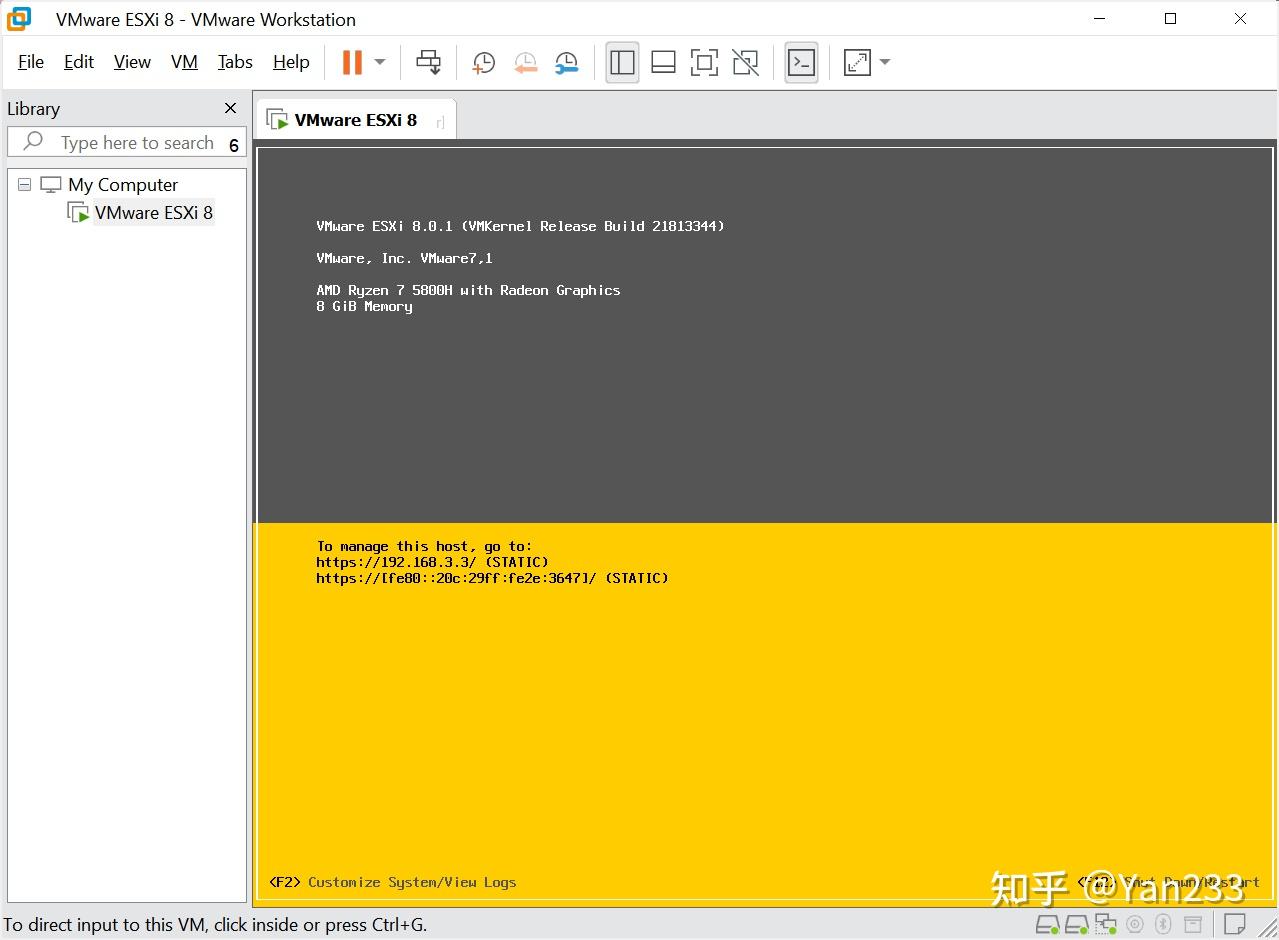Open the VM menu

(184, 62)
